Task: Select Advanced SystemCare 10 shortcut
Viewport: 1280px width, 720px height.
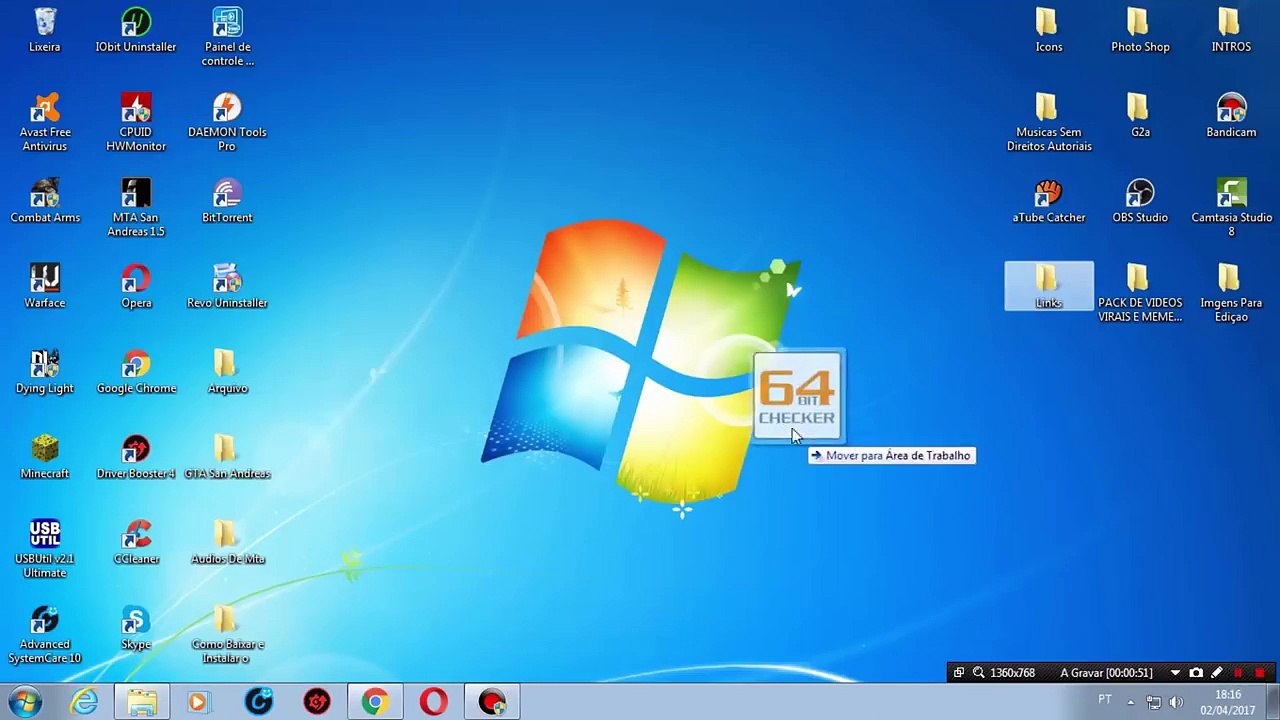Action: click(45, 634)
